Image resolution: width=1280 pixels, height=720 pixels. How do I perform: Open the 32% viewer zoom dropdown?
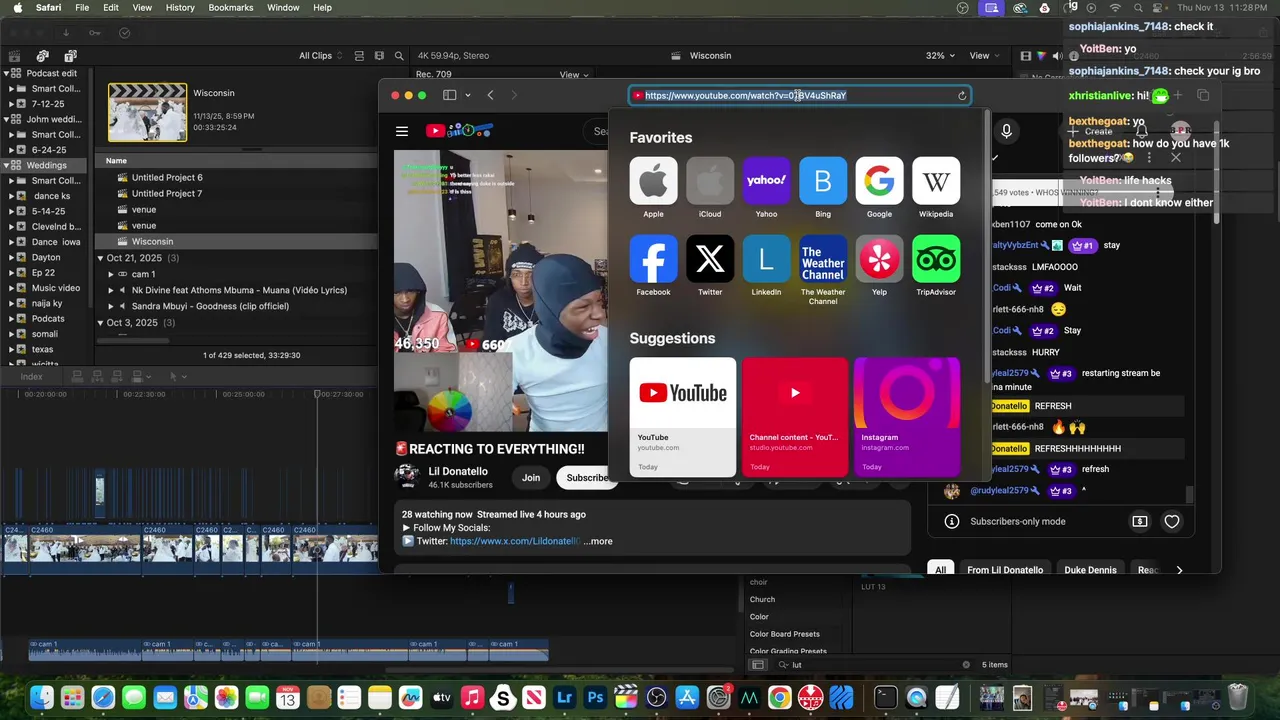[939, 56]
